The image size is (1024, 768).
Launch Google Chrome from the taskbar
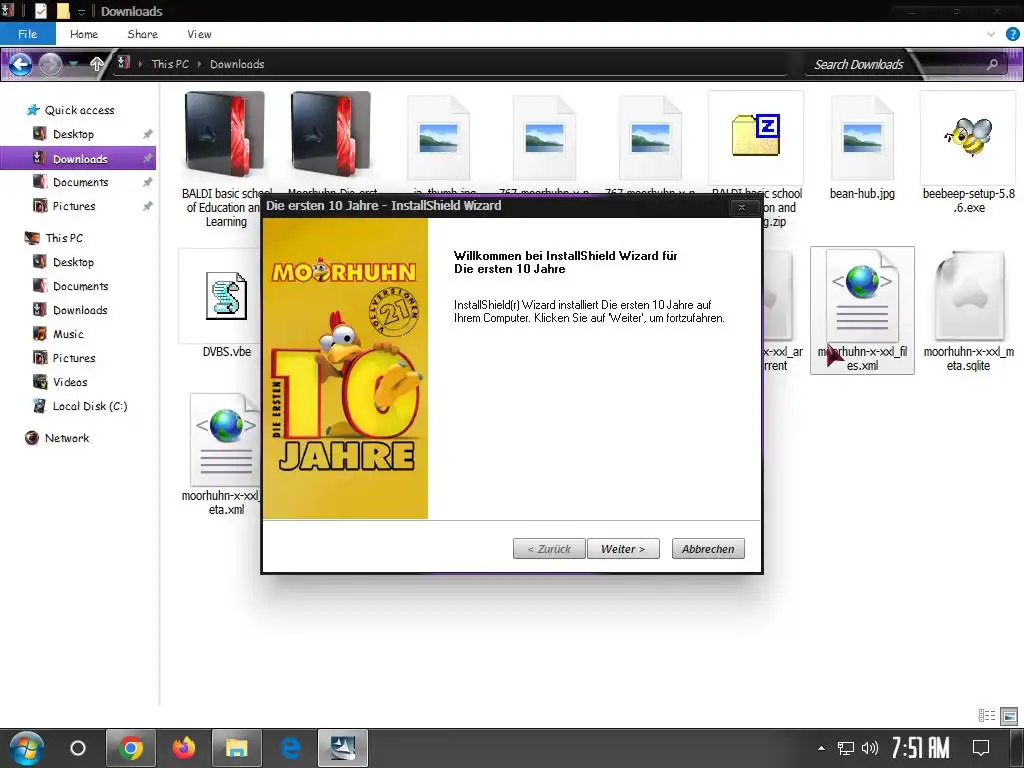coord(131,748)
